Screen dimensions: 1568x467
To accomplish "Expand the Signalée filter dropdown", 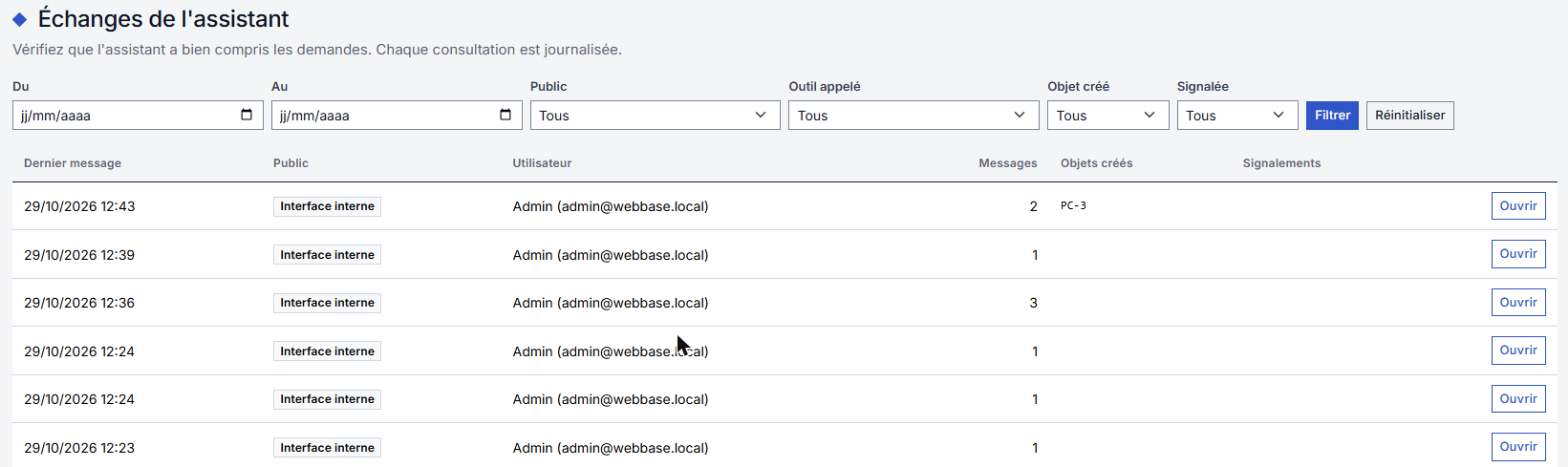I will [1237, 115].
